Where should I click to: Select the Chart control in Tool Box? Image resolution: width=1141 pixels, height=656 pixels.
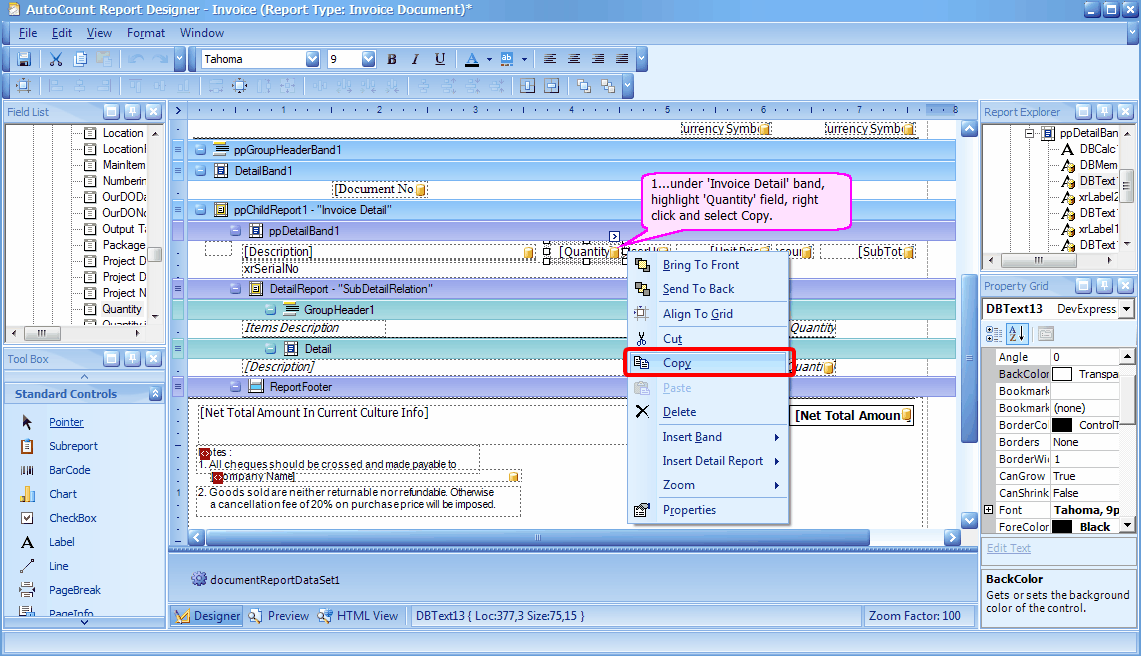click(63, 494)
